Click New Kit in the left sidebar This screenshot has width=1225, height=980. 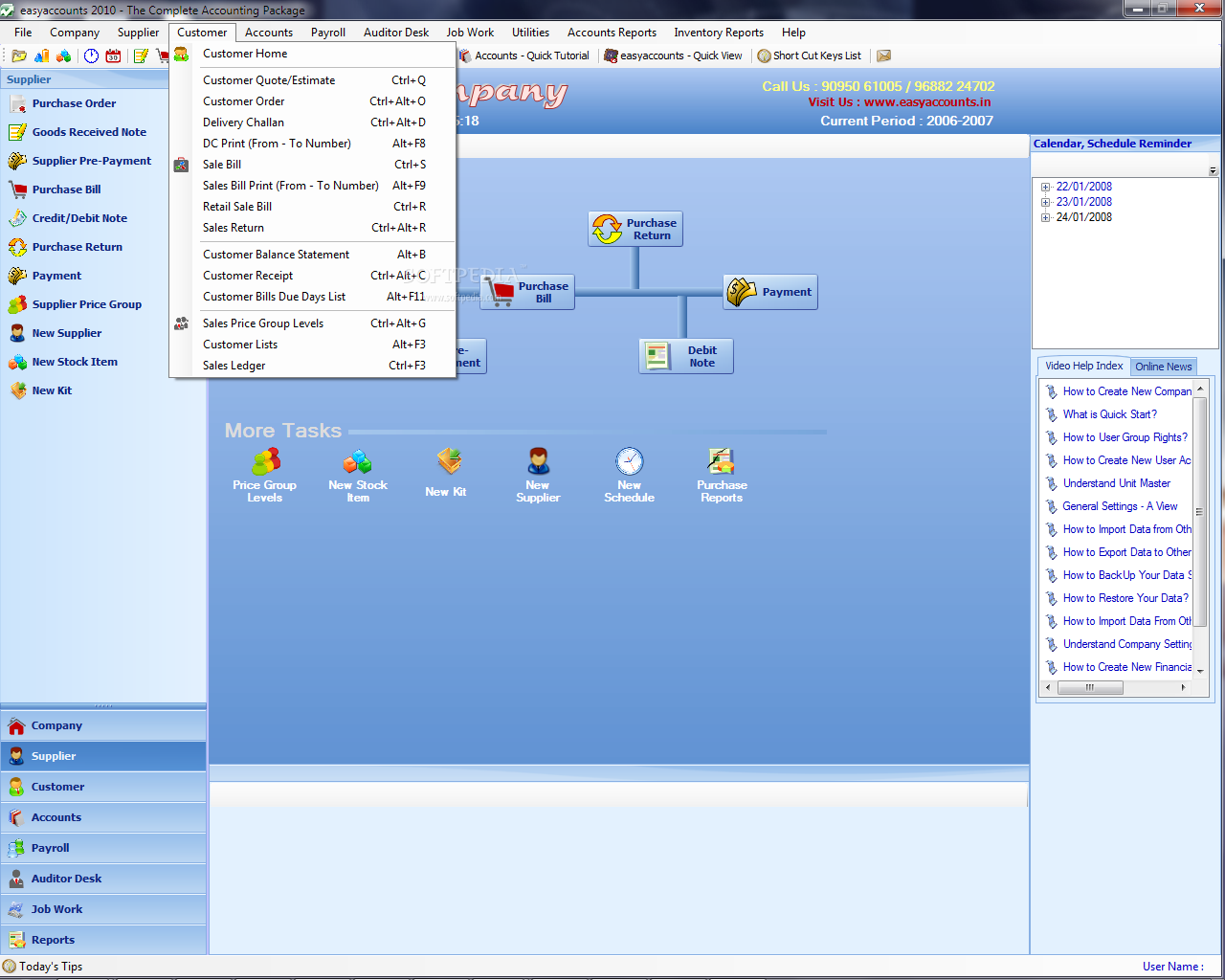pos(52,390)
